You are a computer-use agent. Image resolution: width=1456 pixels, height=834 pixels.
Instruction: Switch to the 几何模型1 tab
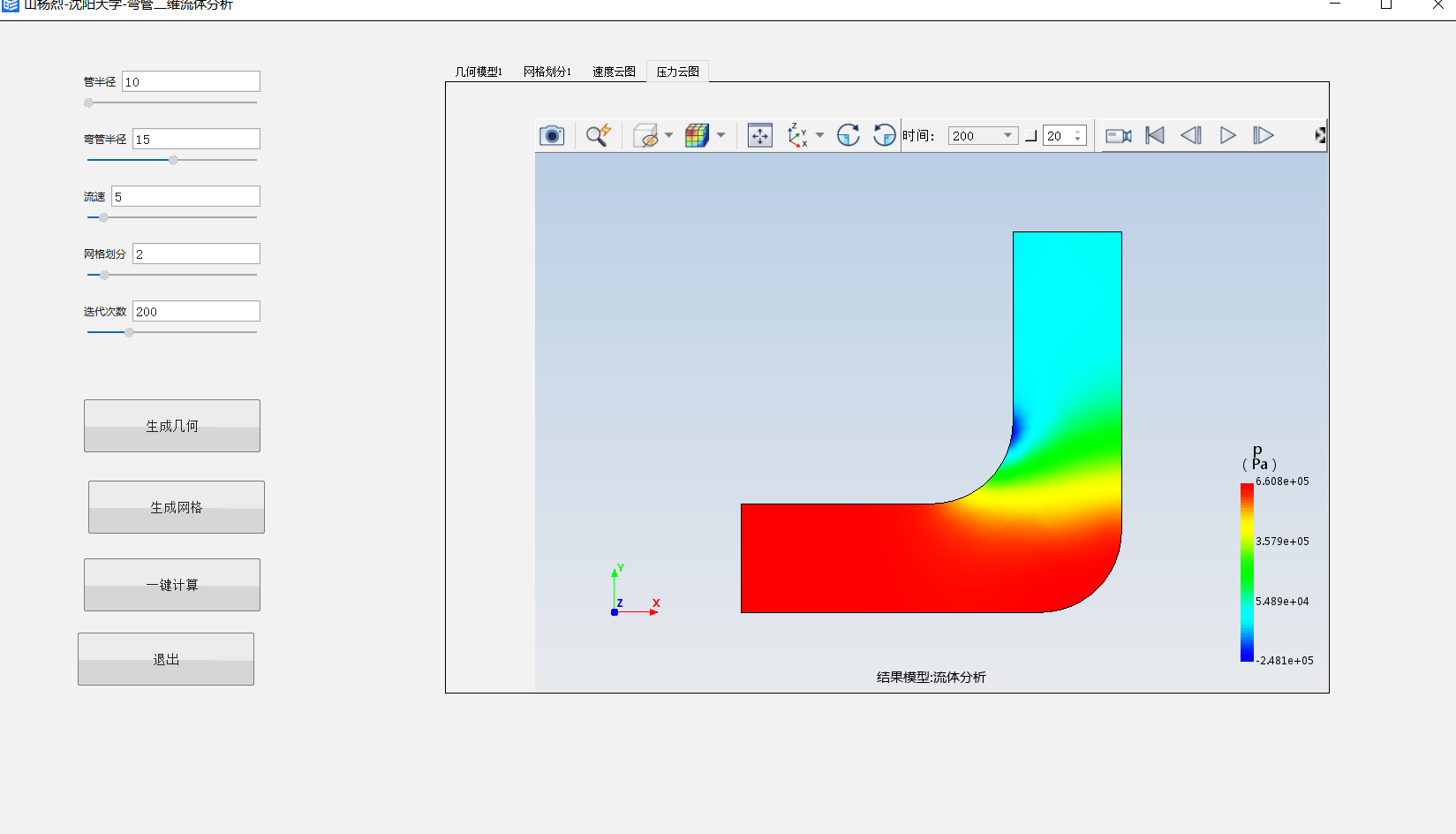pyautogui.click(x=479, y=72)
